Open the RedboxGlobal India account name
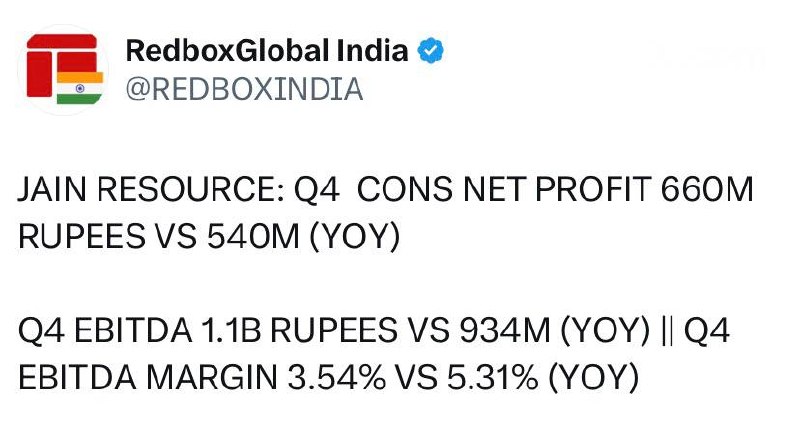Image resolution: width=800 pixels, height=430 pixels. [x=267, y=50]
